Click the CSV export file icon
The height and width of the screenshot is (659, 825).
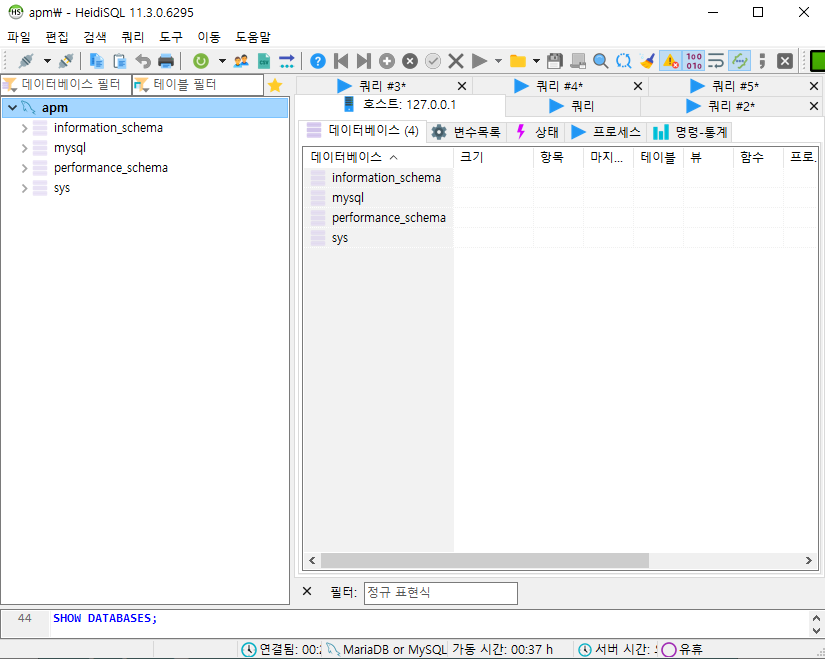[264, 61]
